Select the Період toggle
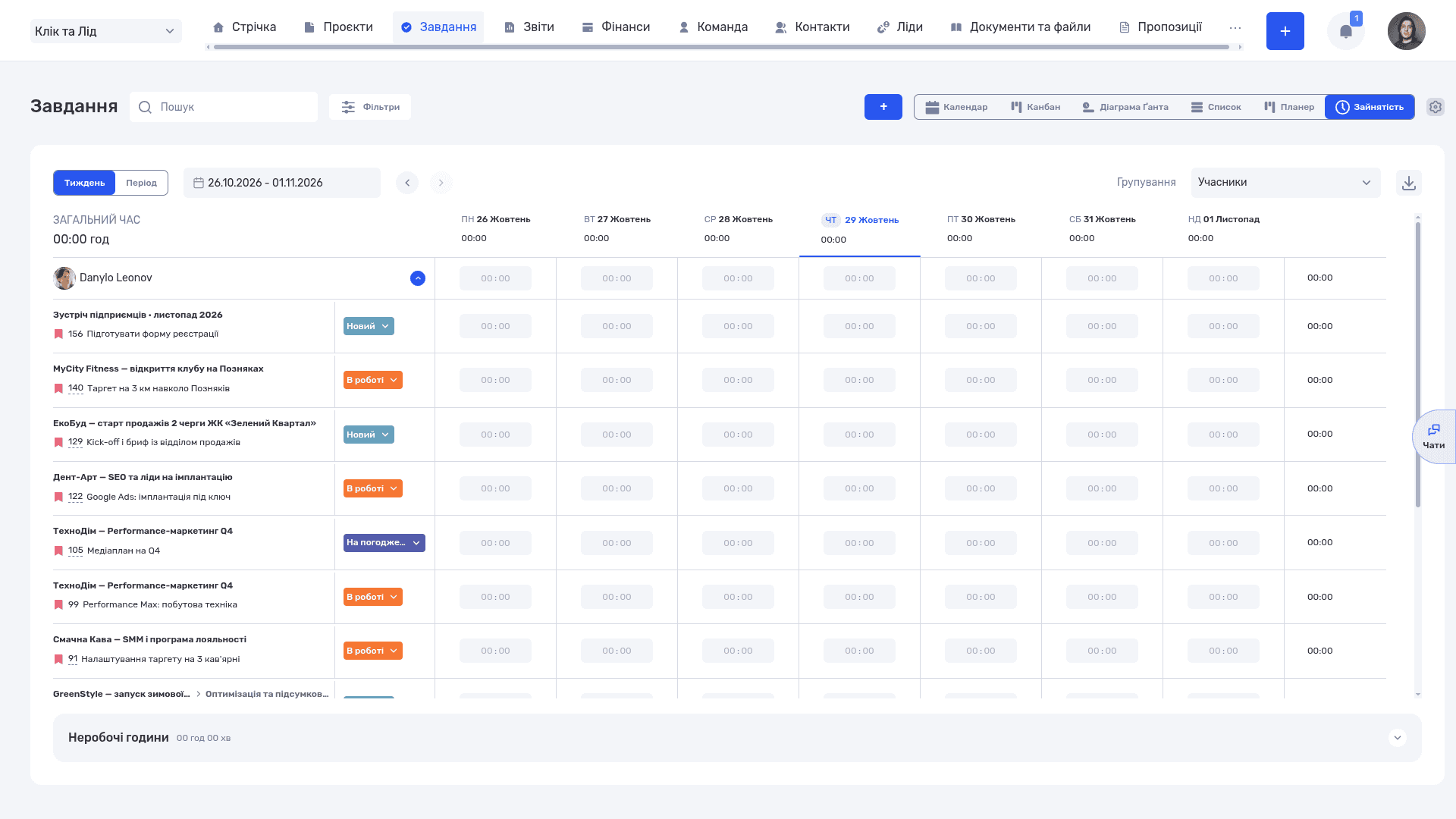The image size is (1456, 819). (141, 183)
